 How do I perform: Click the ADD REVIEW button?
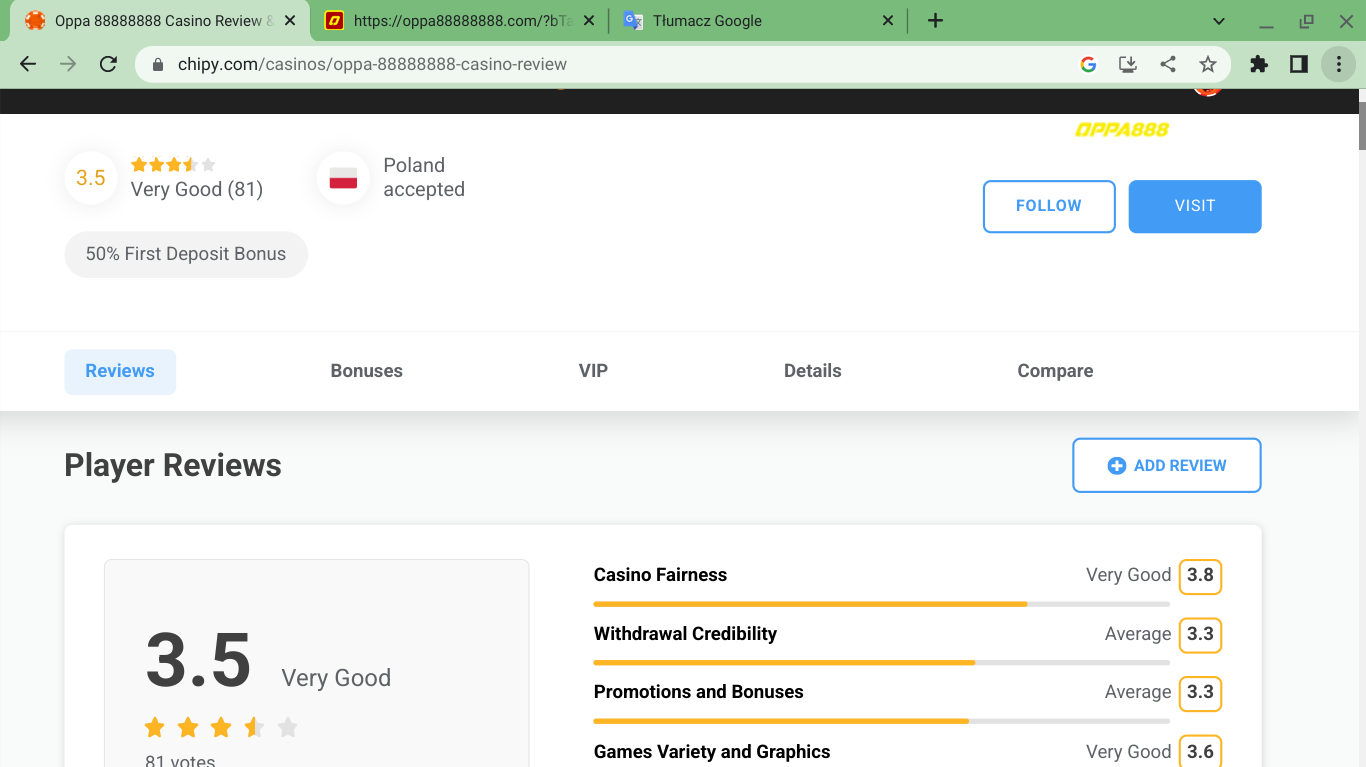(x=1166, y=465)
